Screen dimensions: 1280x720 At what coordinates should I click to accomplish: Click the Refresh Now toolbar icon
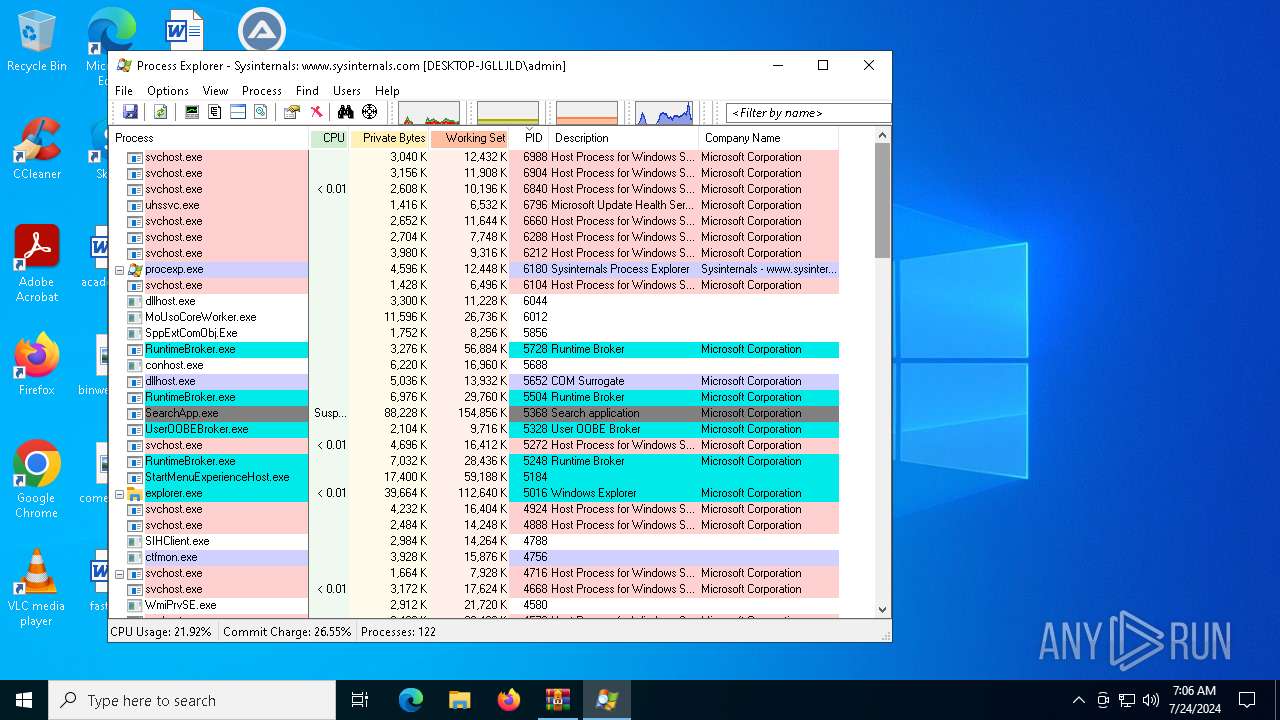pos(160,112)
